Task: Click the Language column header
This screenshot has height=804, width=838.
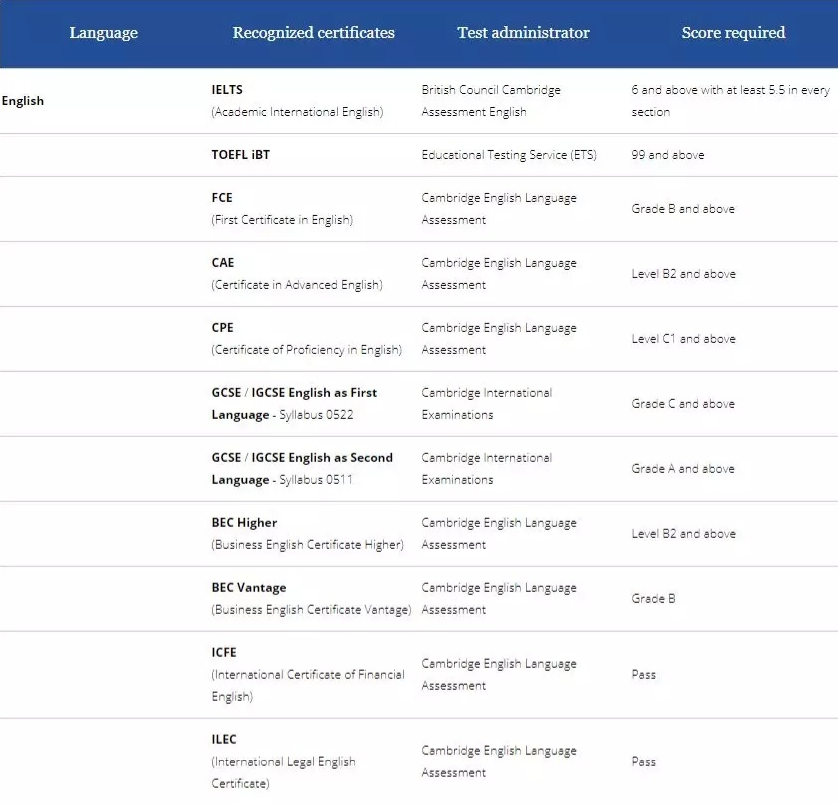Action: [103, 33]
